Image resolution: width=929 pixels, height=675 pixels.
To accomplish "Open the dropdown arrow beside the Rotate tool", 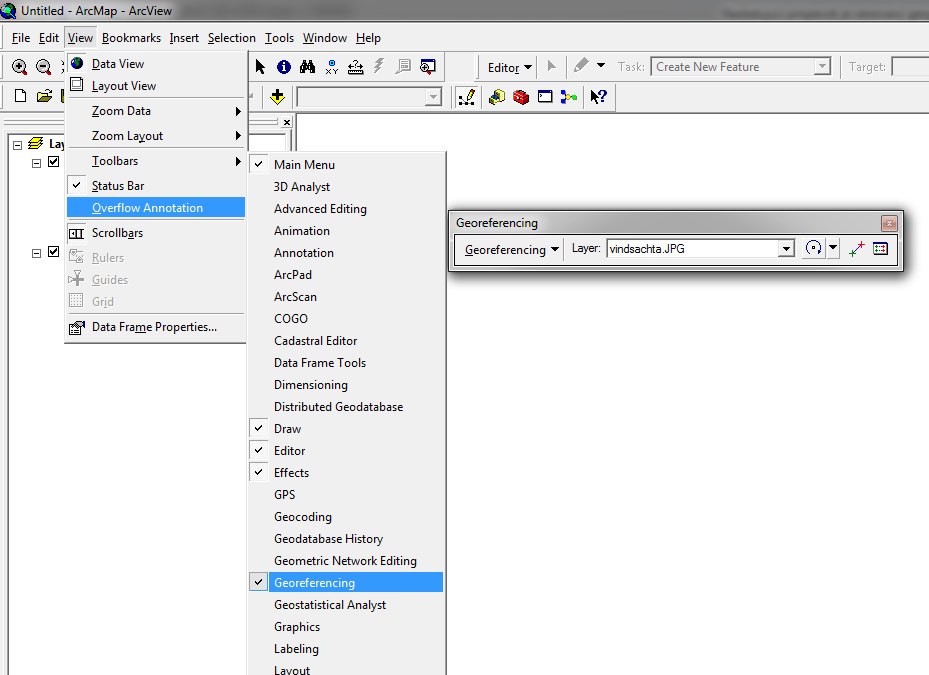I will (833, 248).
